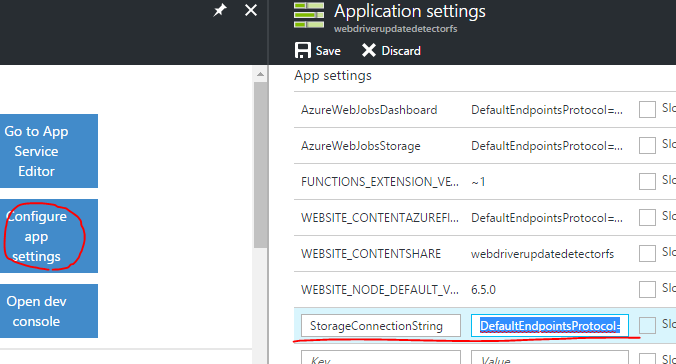Check slot checkbox for WEBSITE_NODE_DEFAULT_VERSION
676x364 pixels.
click(647, 289)
